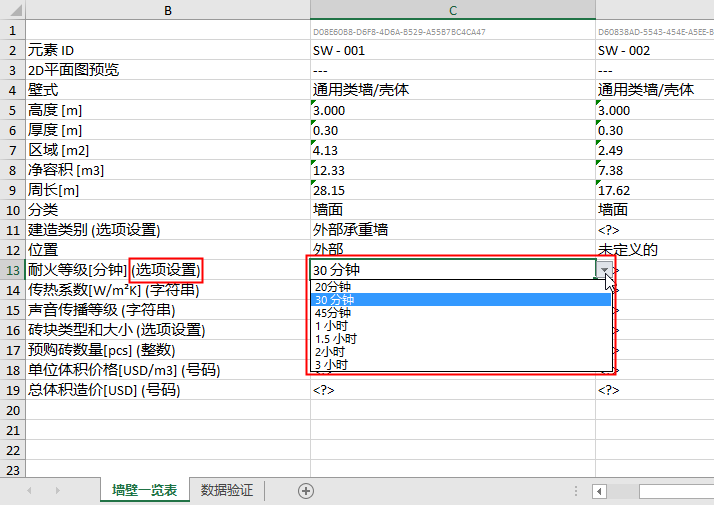
Task: Click the <?> cell in row 19 column C
Action: pyautogui.click(x=453, y=390)
